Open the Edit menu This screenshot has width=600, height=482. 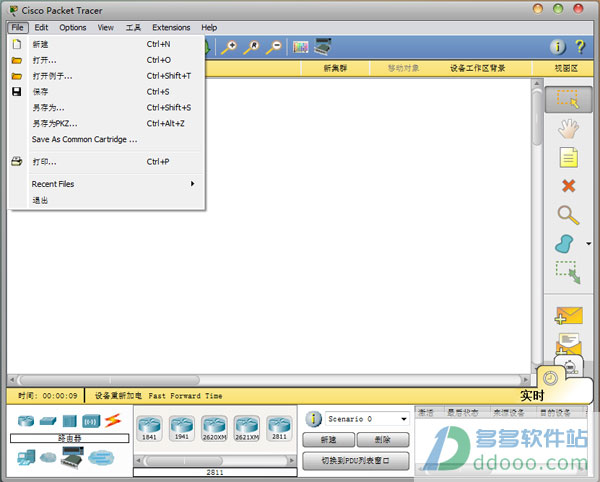[41, 28]
